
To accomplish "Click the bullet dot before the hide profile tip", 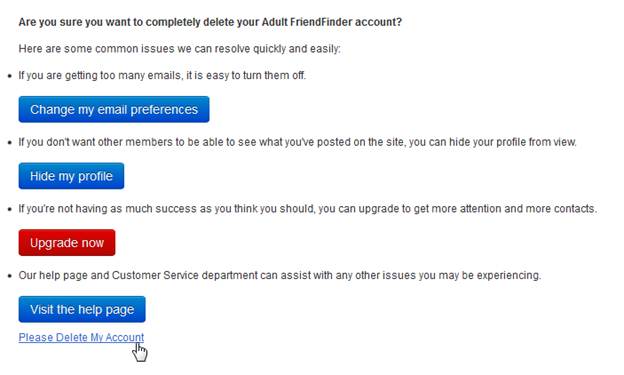I will click(10, 143).
